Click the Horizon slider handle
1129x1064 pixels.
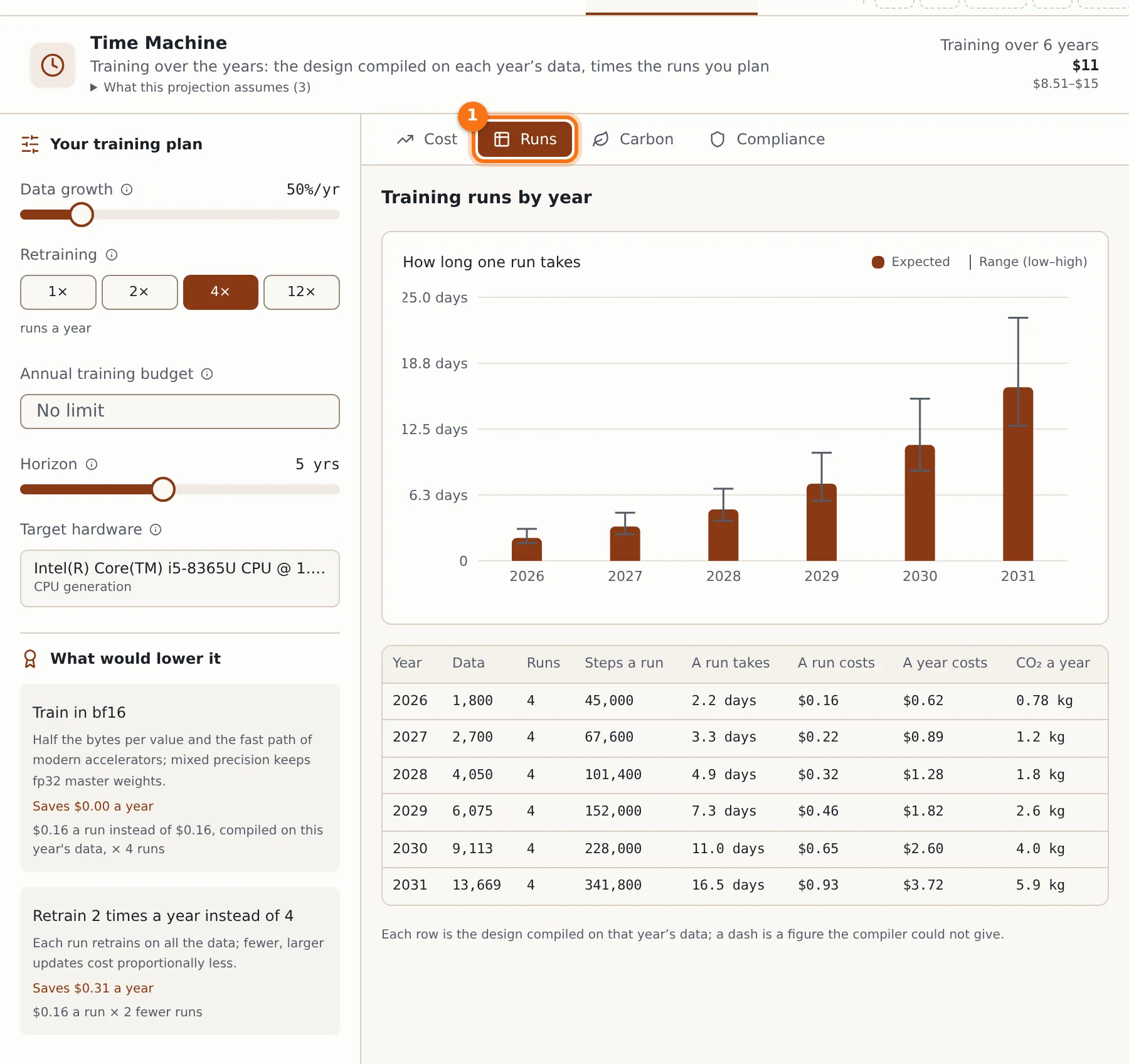[163, 489]
